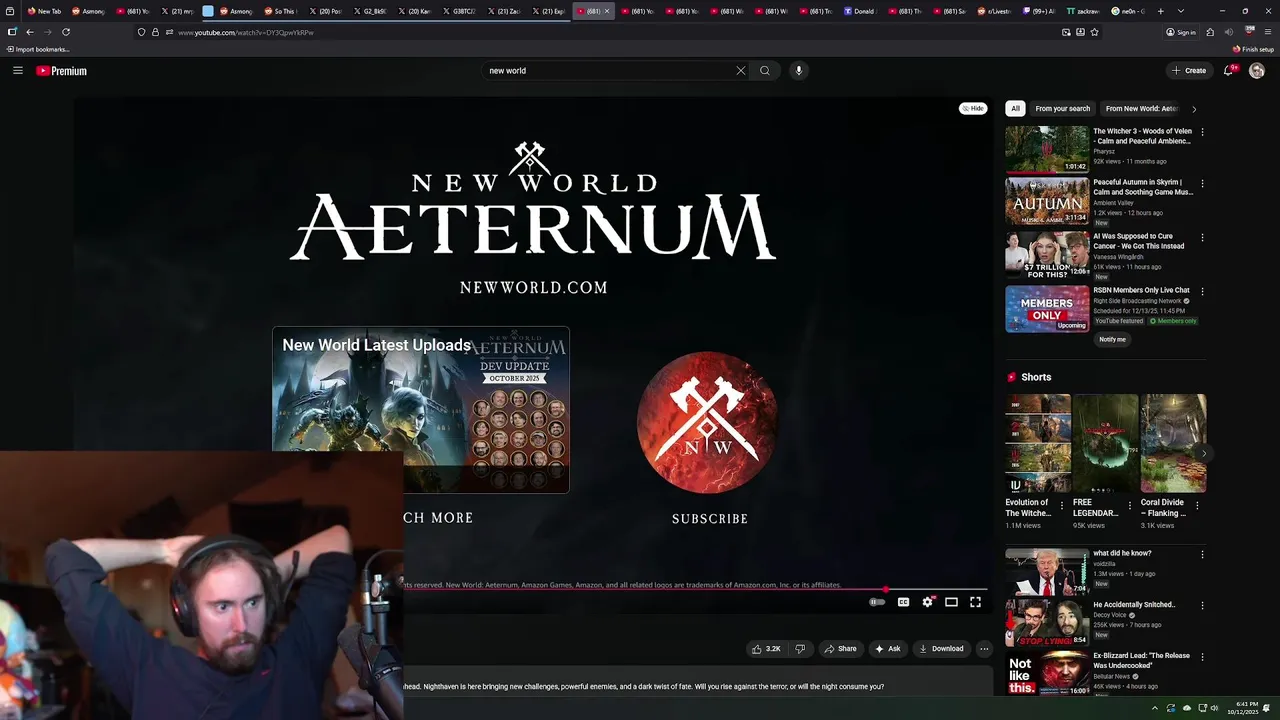Image resolution: width=1280 pixels, height=720 pixels.
Task: Open the 'Ex-Blizzard Lead' video title
Action: pyautogui.click(x=1141, y=660)
